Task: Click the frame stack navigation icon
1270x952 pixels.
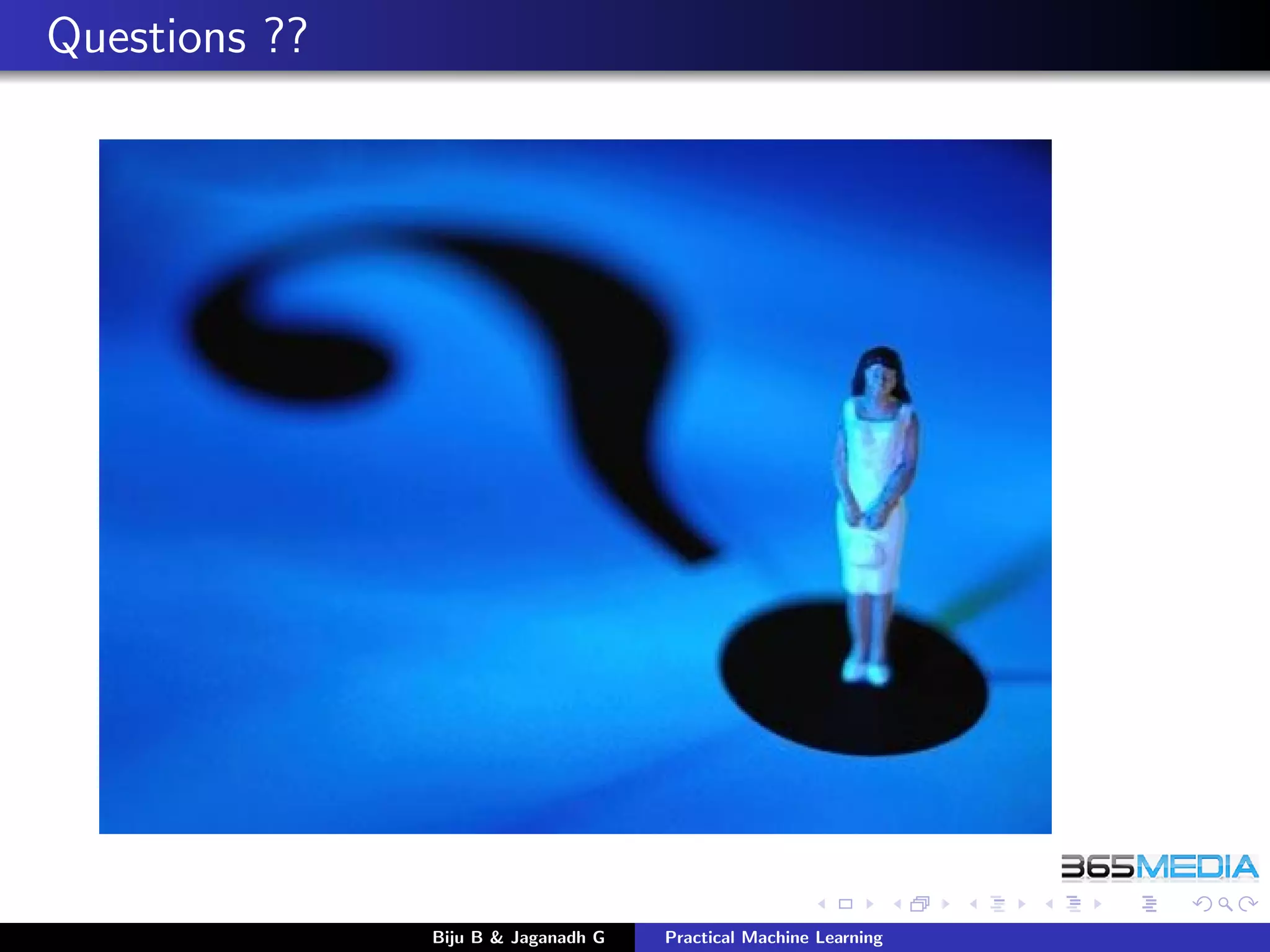Action: pyautogui.click(x=920, y=904)
